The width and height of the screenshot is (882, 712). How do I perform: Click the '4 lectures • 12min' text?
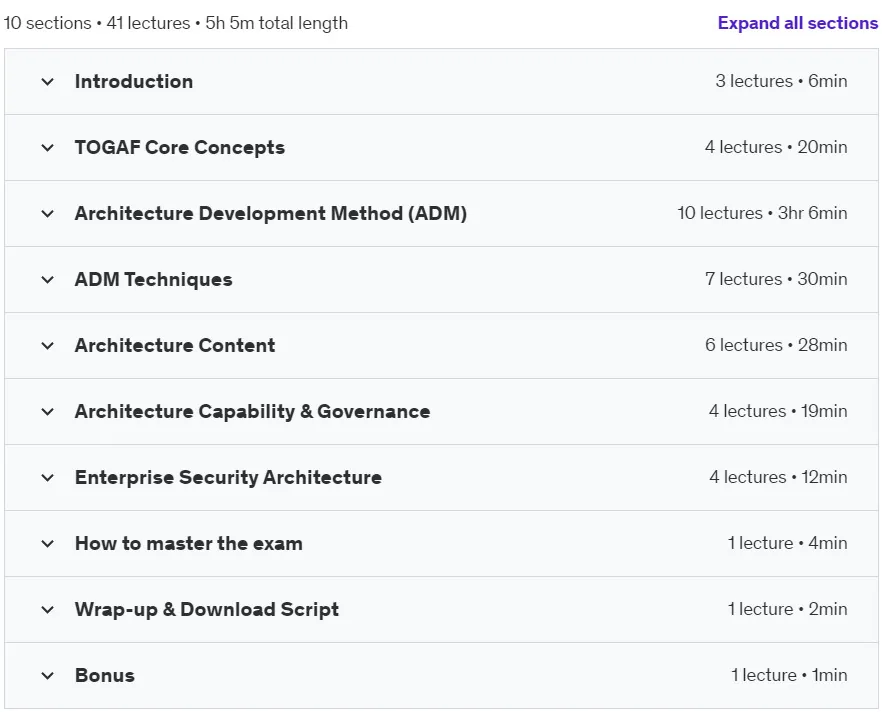click(x=778, y=477)
